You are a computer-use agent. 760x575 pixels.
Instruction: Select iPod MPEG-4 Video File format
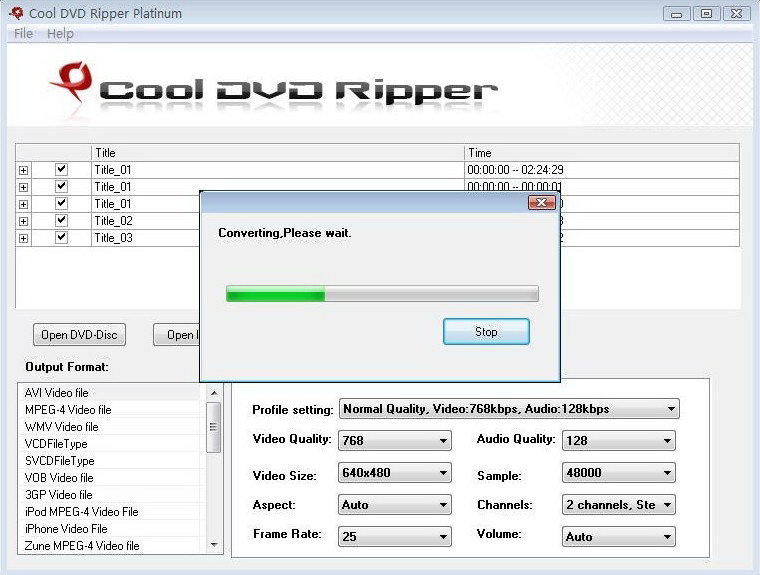[x=111, y=511]
